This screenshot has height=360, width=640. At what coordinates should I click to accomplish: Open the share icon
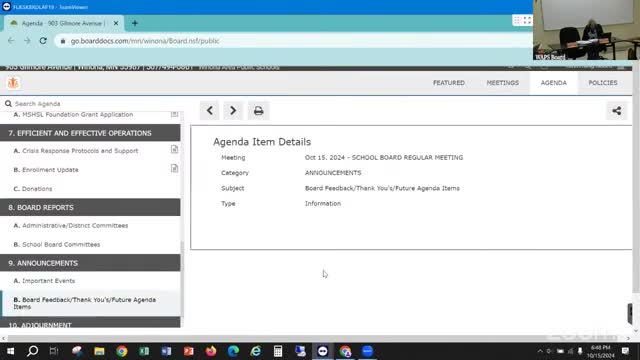tap(617, 111)
